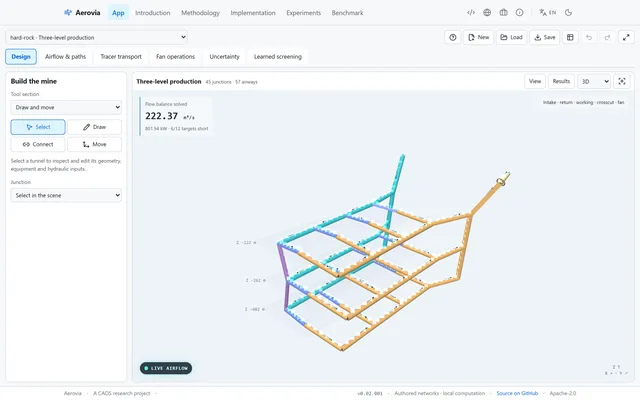Open the Learned screening tab

[278, 57]
